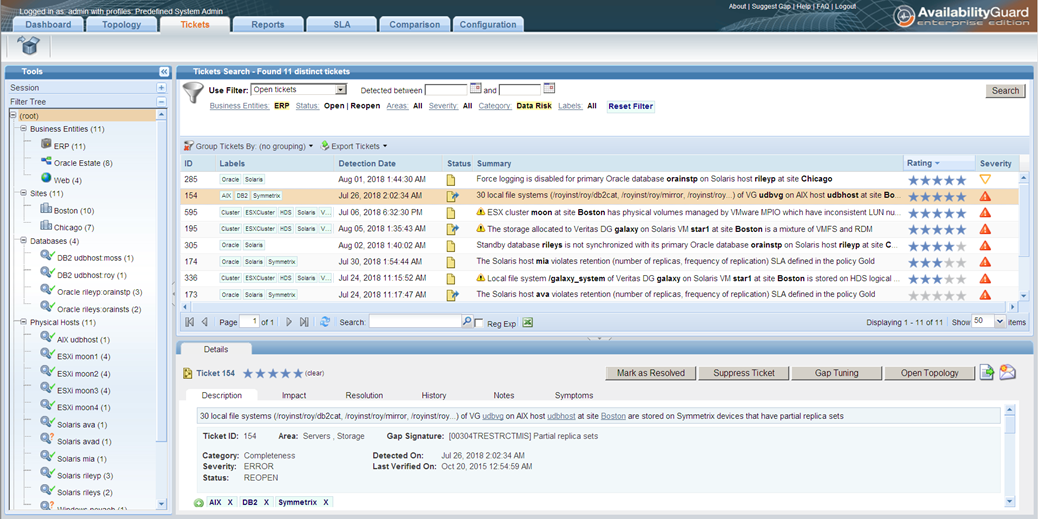Click the grid Search text field
The width and height of the screenshot is (1038, 519).
[x=415, y=322]
